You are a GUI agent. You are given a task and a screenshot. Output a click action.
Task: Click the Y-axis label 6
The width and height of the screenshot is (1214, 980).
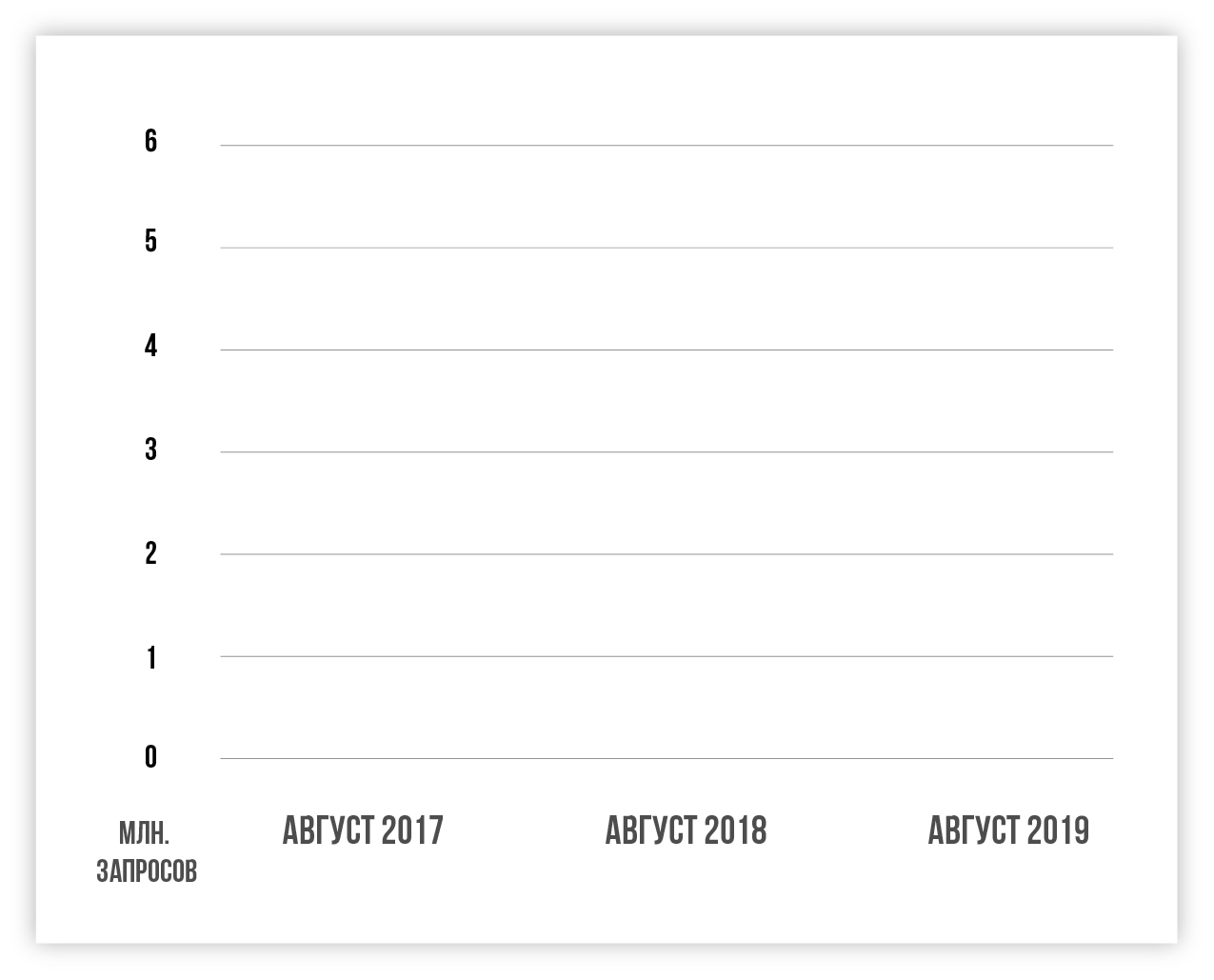click(150, 141)
